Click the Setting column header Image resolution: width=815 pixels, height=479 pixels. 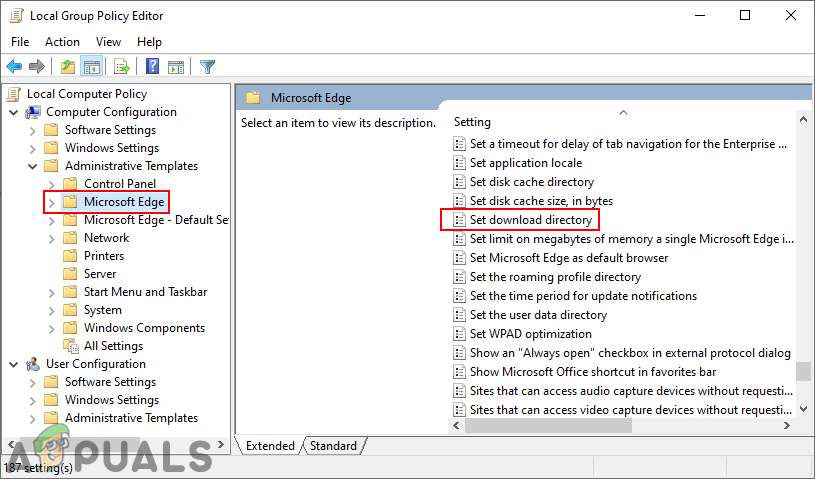point(473,122)
